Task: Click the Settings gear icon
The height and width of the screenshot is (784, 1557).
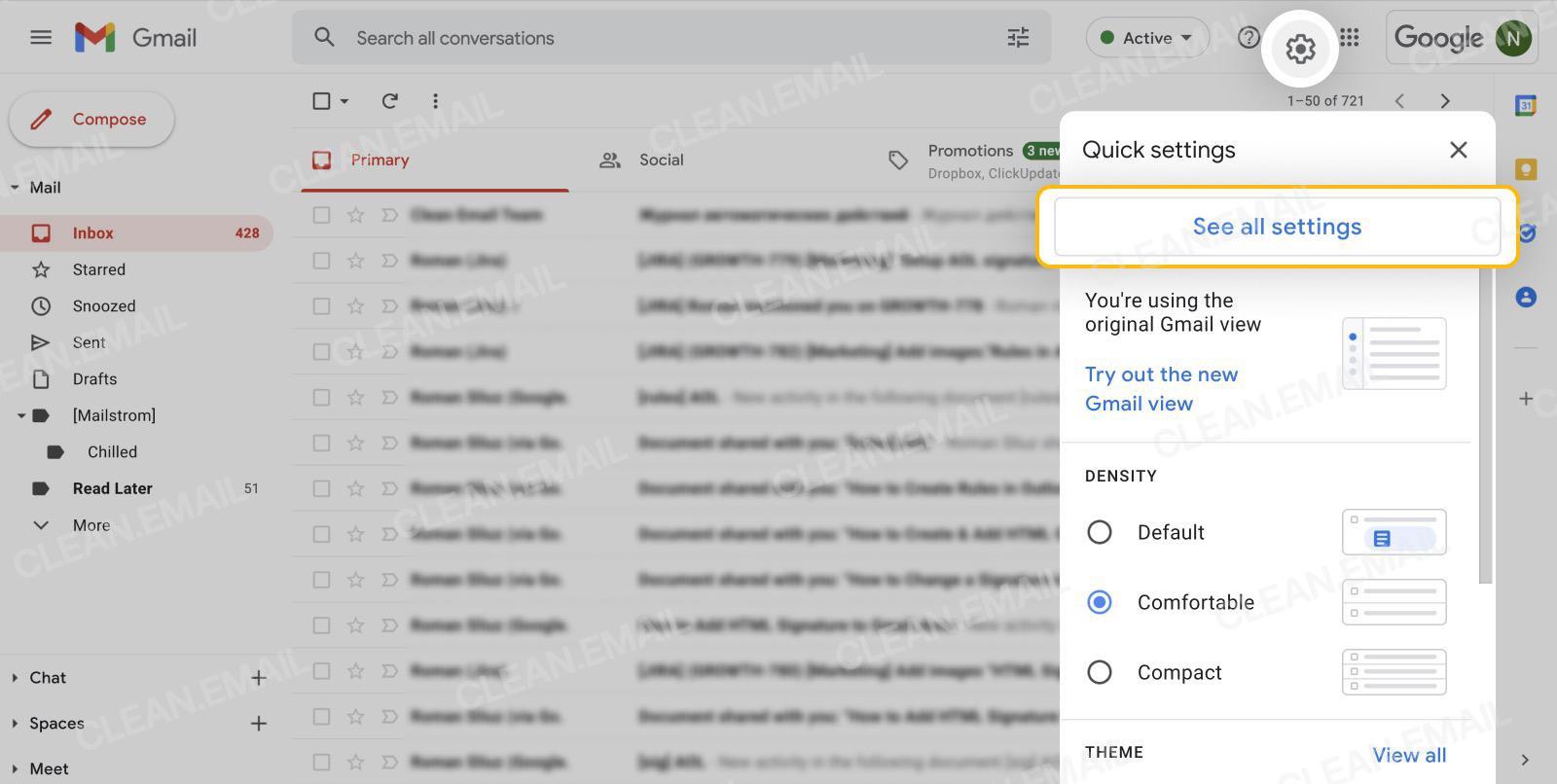Action: click(x=1300, y=48)
